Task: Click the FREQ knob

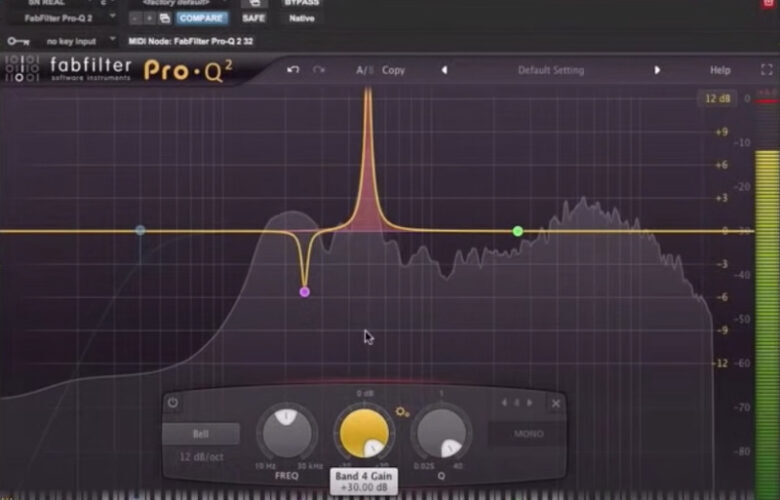Action: coord(287,433)
